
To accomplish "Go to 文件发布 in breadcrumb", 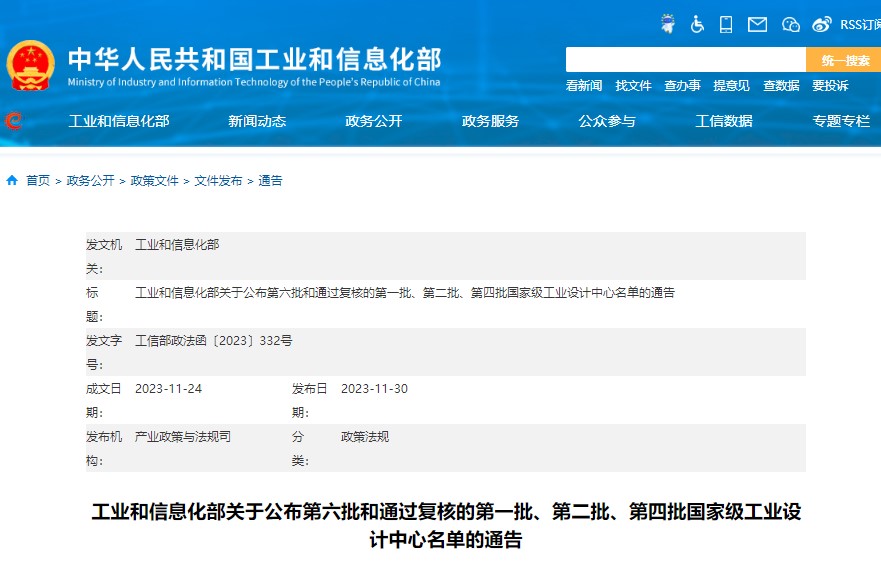I will click(218, 180).
